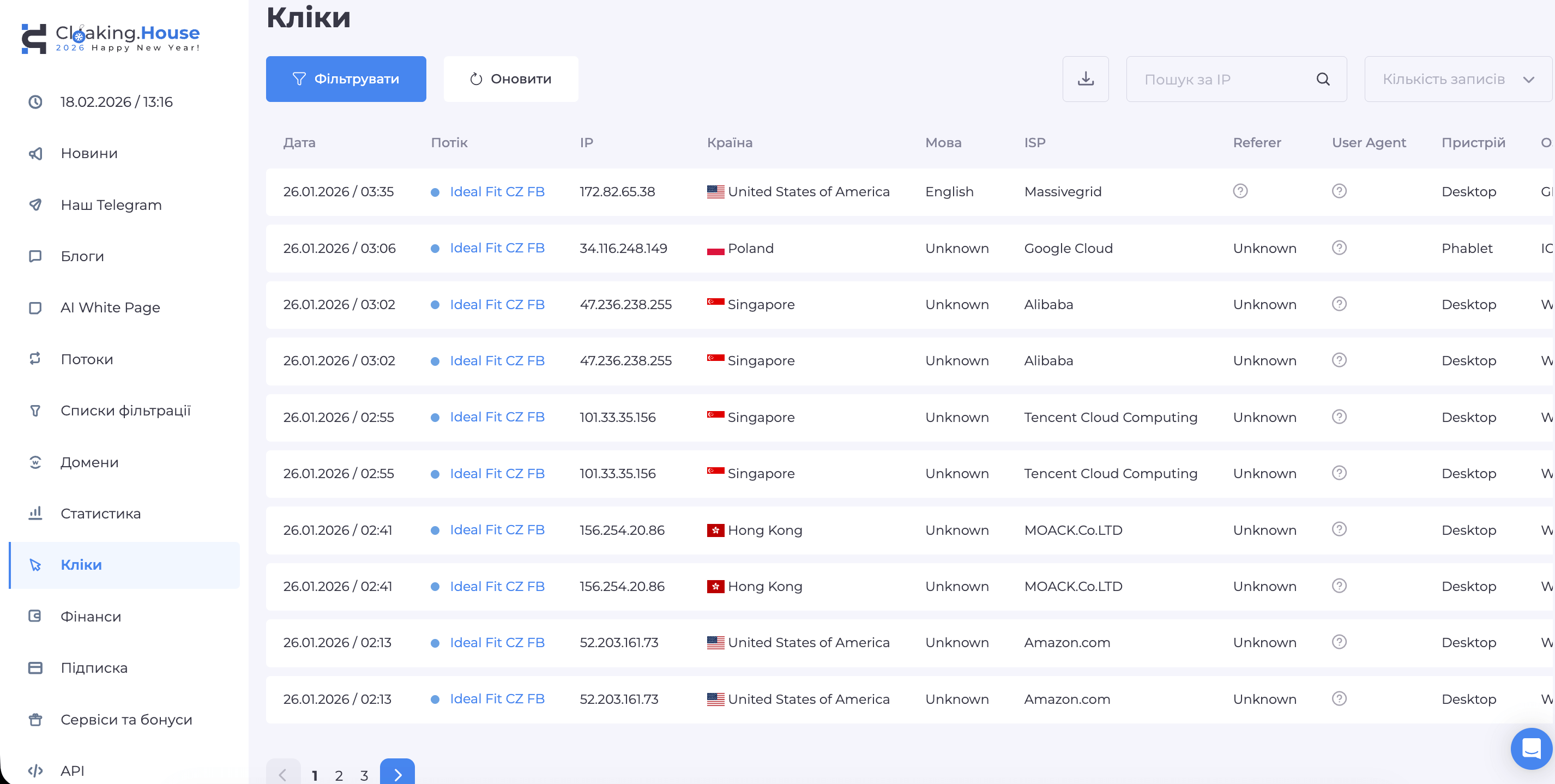Click the search magnifier icon in IP field

tap(1323, 79)
